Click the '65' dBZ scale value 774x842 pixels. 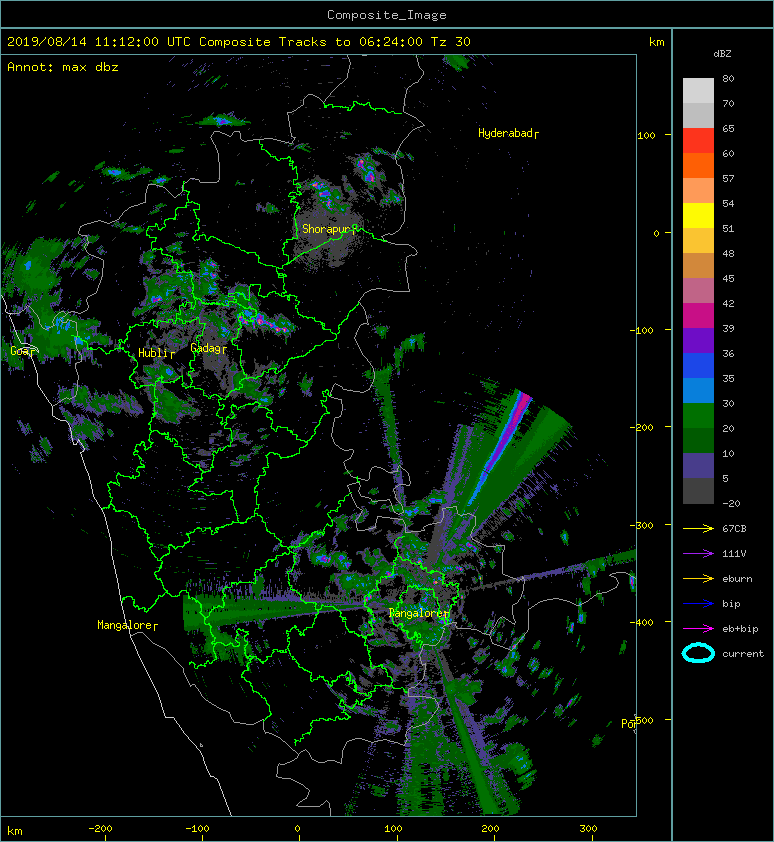coord(728,128)
